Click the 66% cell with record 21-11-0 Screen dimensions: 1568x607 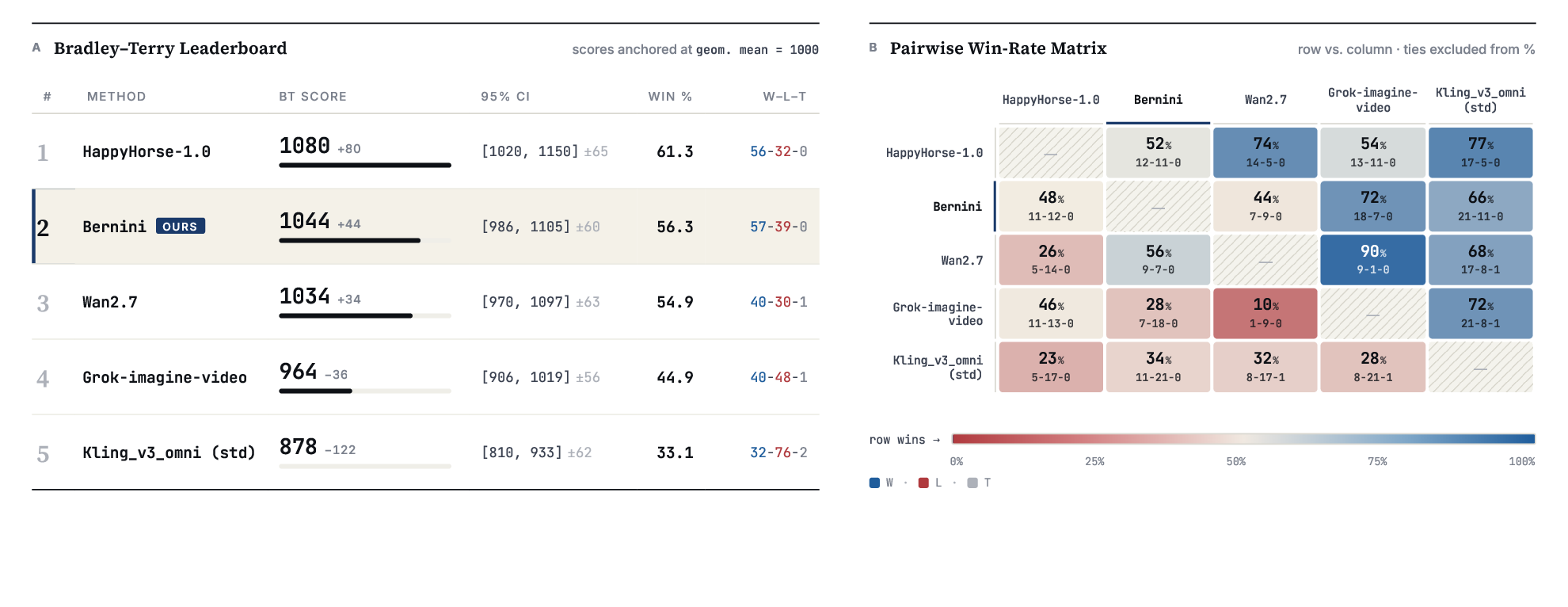coord(1481,207)
